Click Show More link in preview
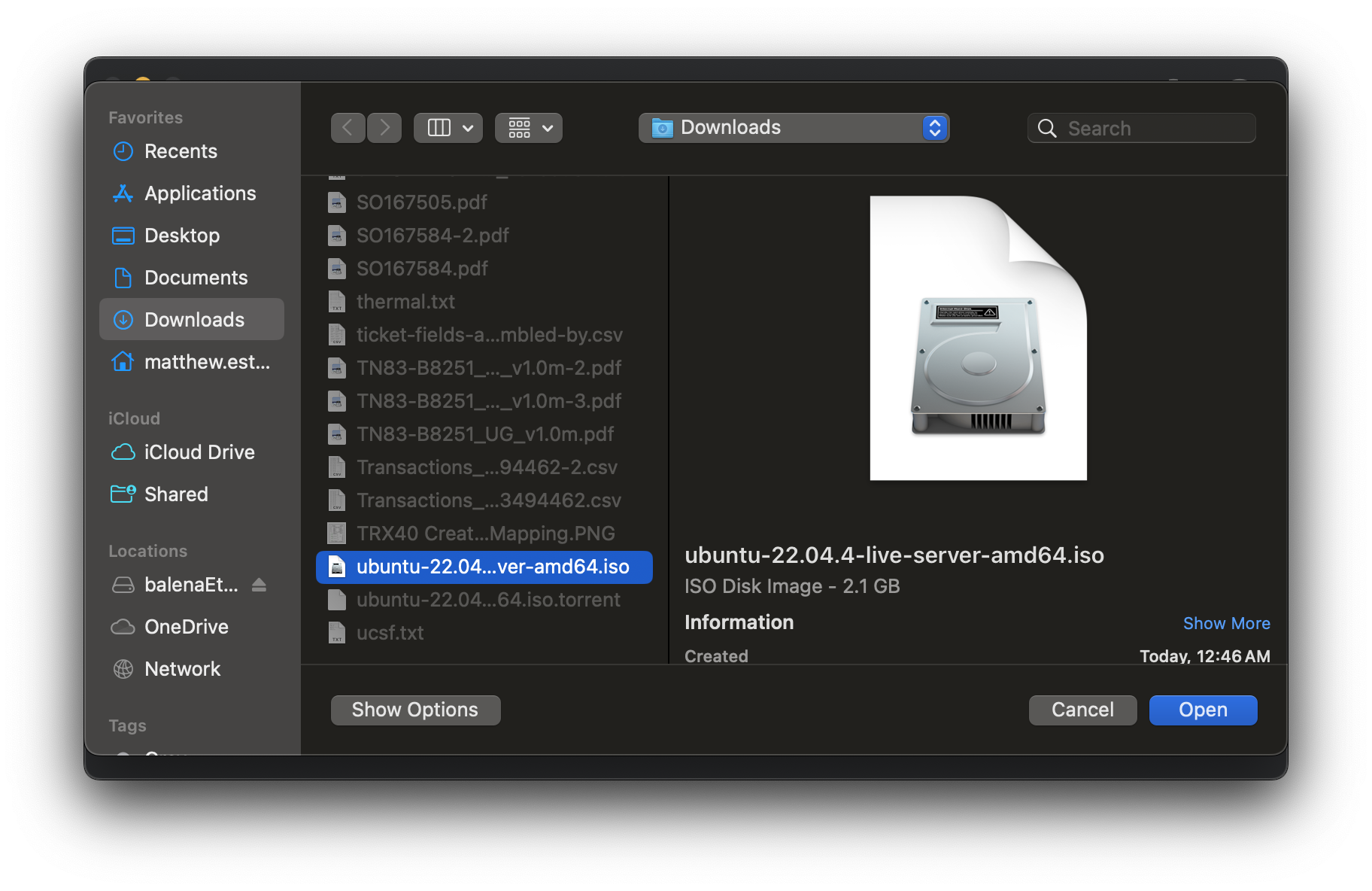The height and width of the screenshot is (891, 1372). click(1226, 623)
